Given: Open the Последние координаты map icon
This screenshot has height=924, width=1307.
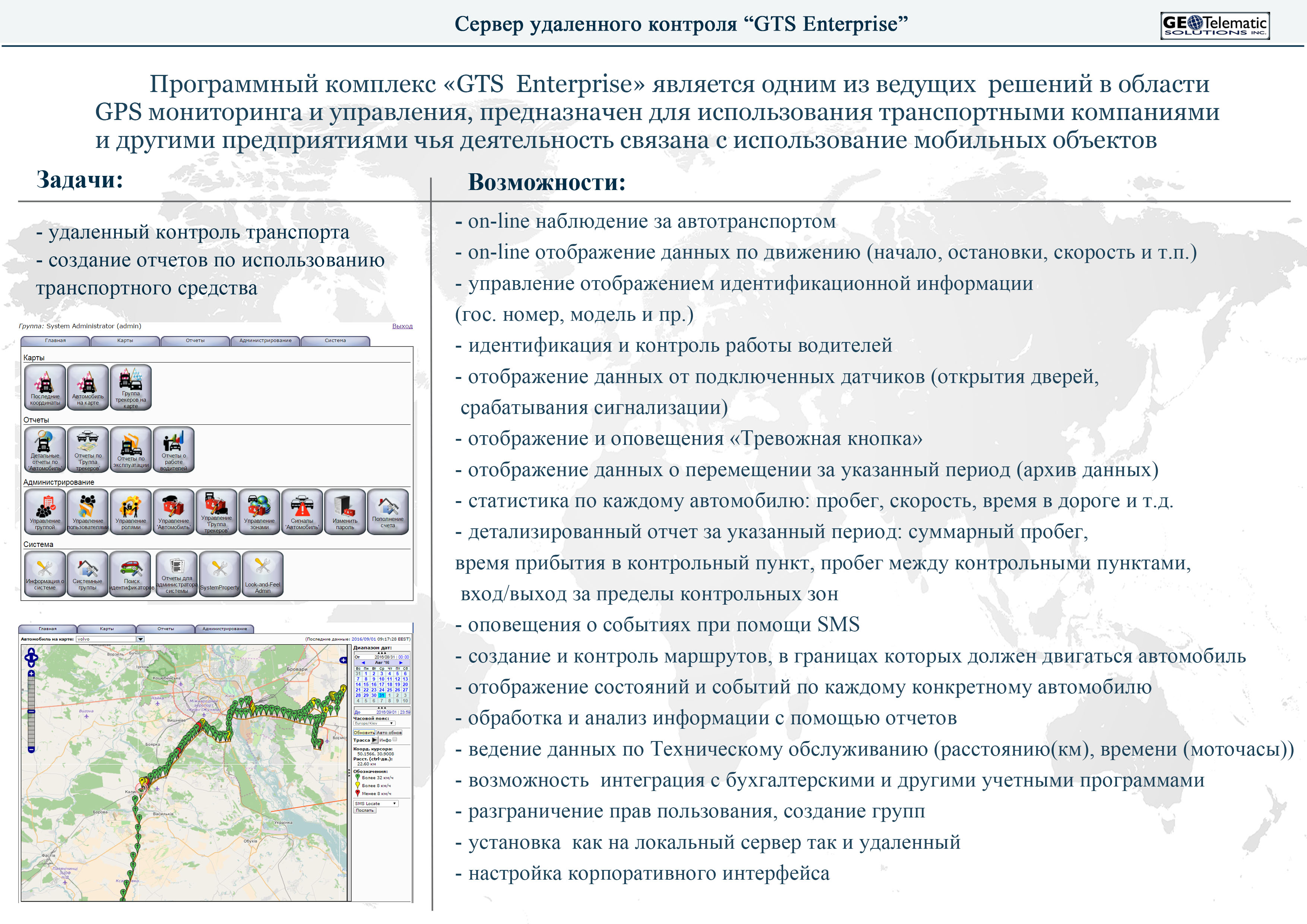Looking at the screenshot, I should pyautogui.click(x=45, y=387).
